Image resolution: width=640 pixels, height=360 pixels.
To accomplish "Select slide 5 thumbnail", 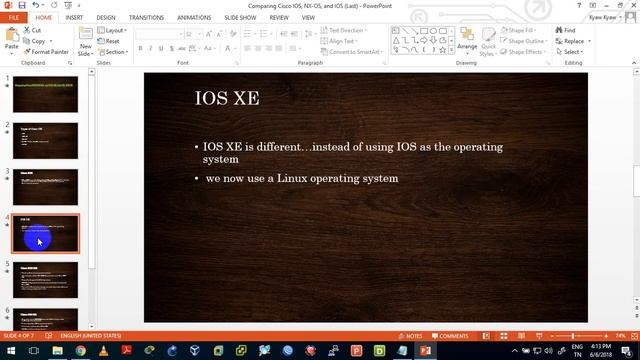I will coord(45,280).
